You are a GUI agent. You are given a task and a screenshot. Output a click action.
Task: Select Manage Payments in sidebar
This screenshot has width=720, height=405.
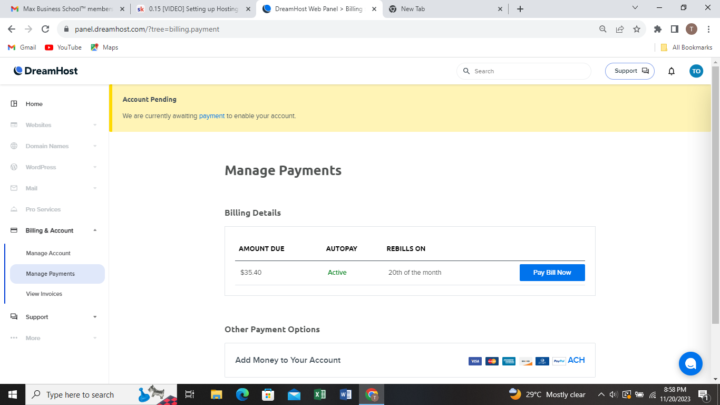click(x=57, y=274)
